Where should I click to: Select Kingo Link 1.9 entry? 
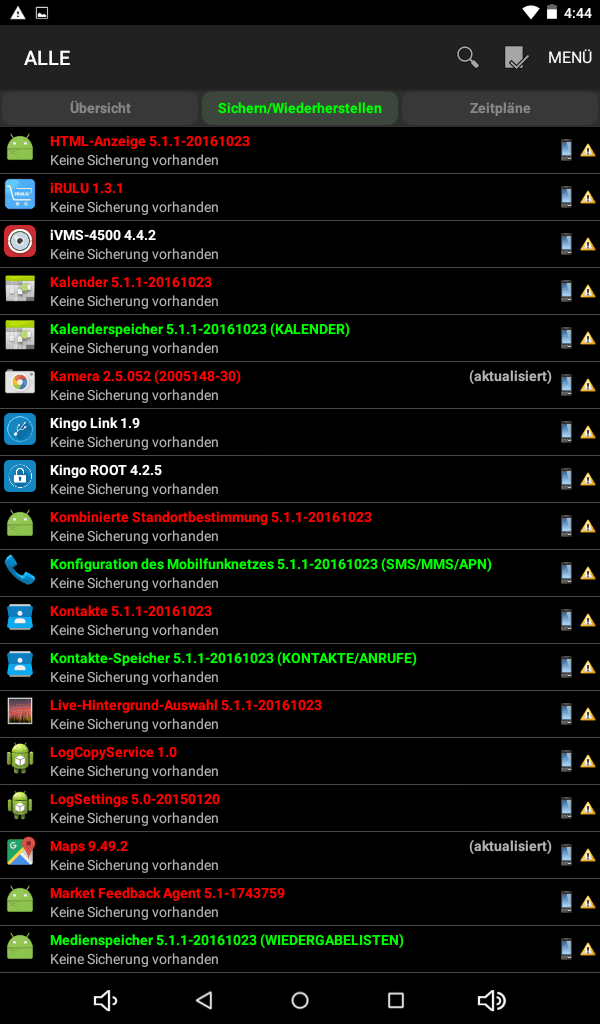(300, 432)
